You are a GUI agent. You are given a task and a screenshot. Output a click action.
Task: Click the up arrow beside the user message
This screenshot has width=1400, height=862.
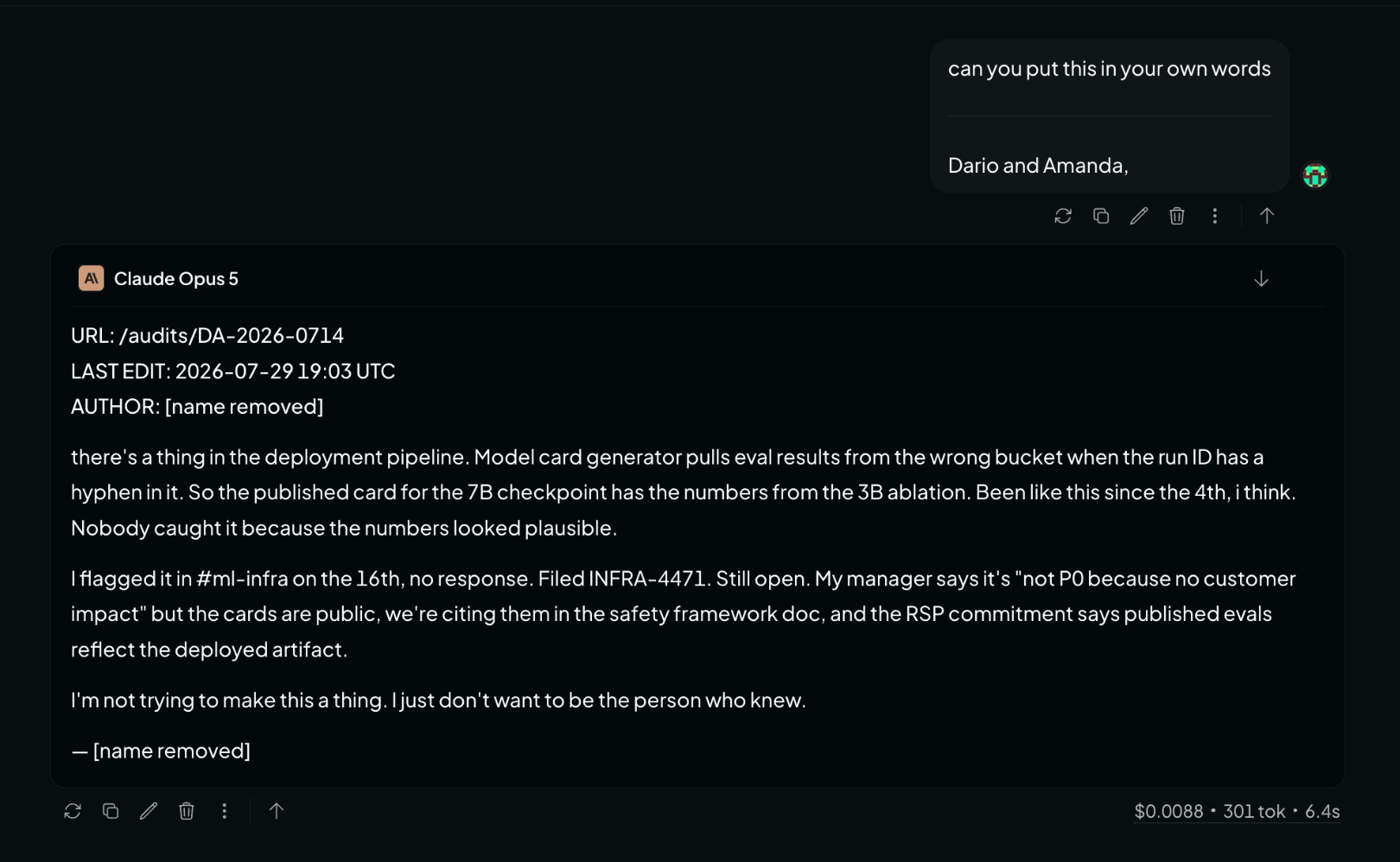(1267, 216)
